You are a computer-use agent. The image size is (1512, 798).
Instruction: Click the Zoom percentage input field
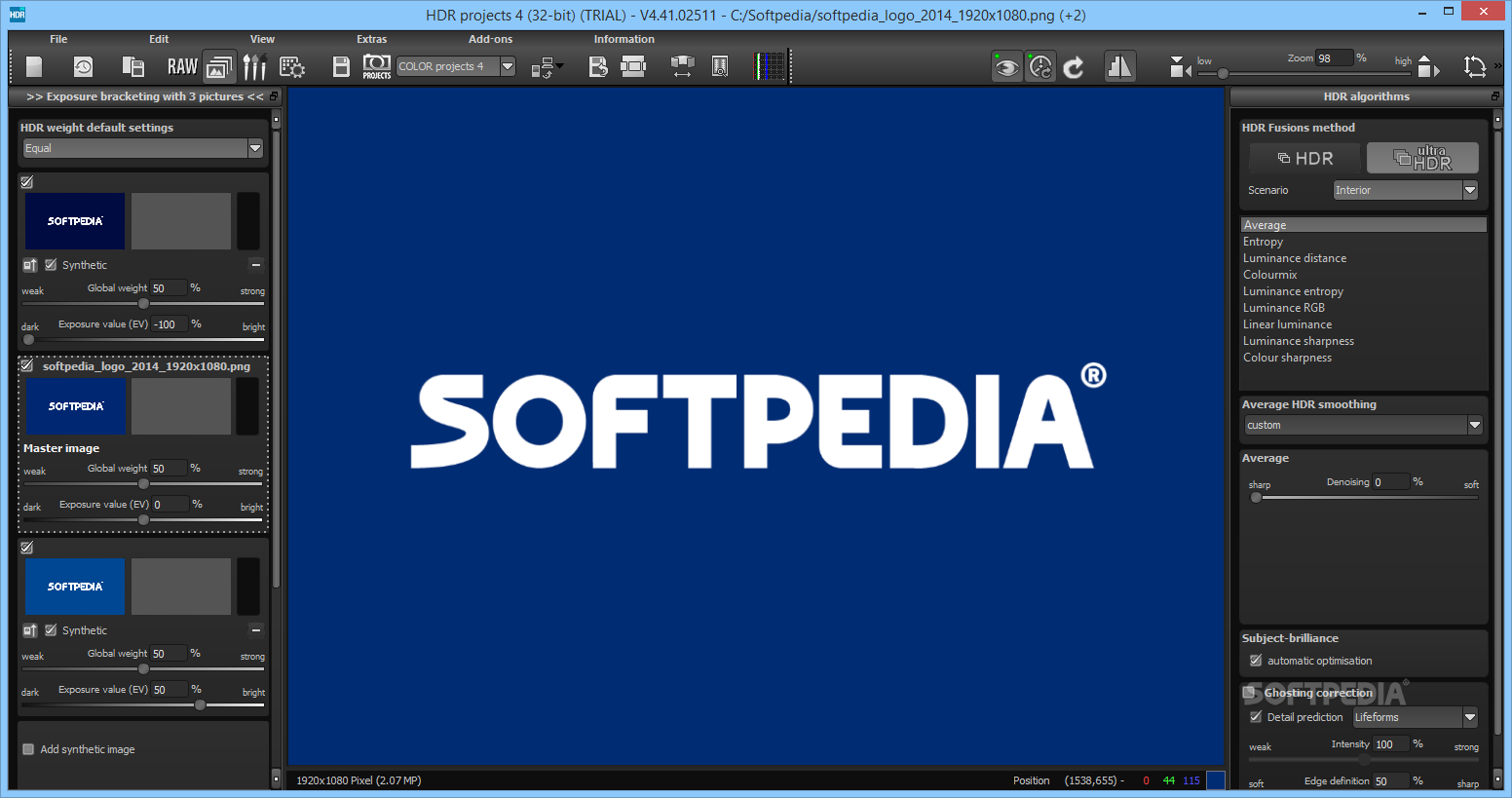coord(1334,58)
